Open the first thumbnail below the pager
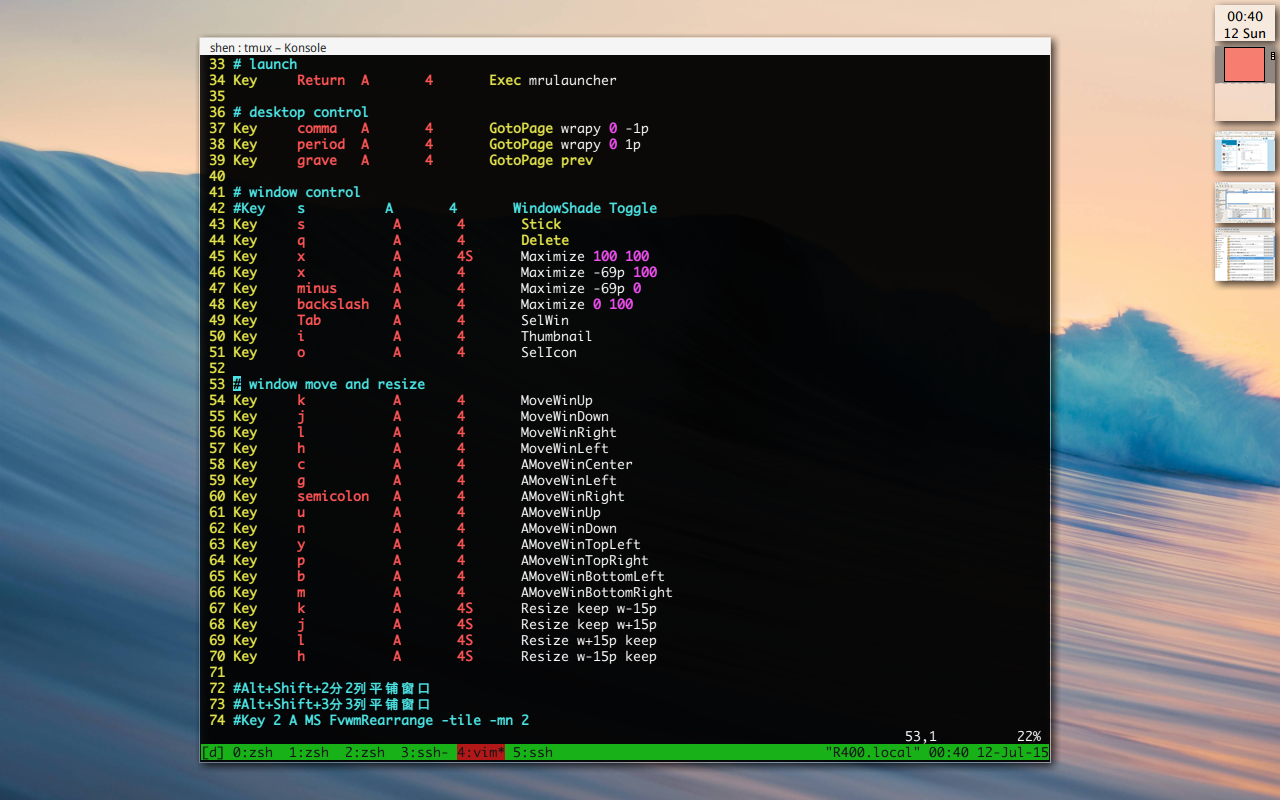Screen dimensions: 1280x800 pyautogui.click(x=1245, y=153)
